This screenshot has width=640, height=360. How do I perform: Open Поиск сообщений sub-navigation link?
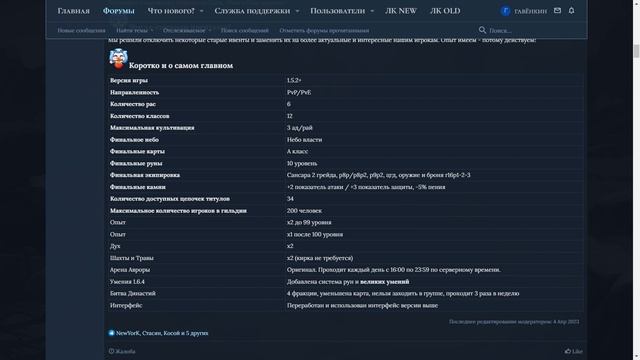pyautogui.click(x=244, y=30)
